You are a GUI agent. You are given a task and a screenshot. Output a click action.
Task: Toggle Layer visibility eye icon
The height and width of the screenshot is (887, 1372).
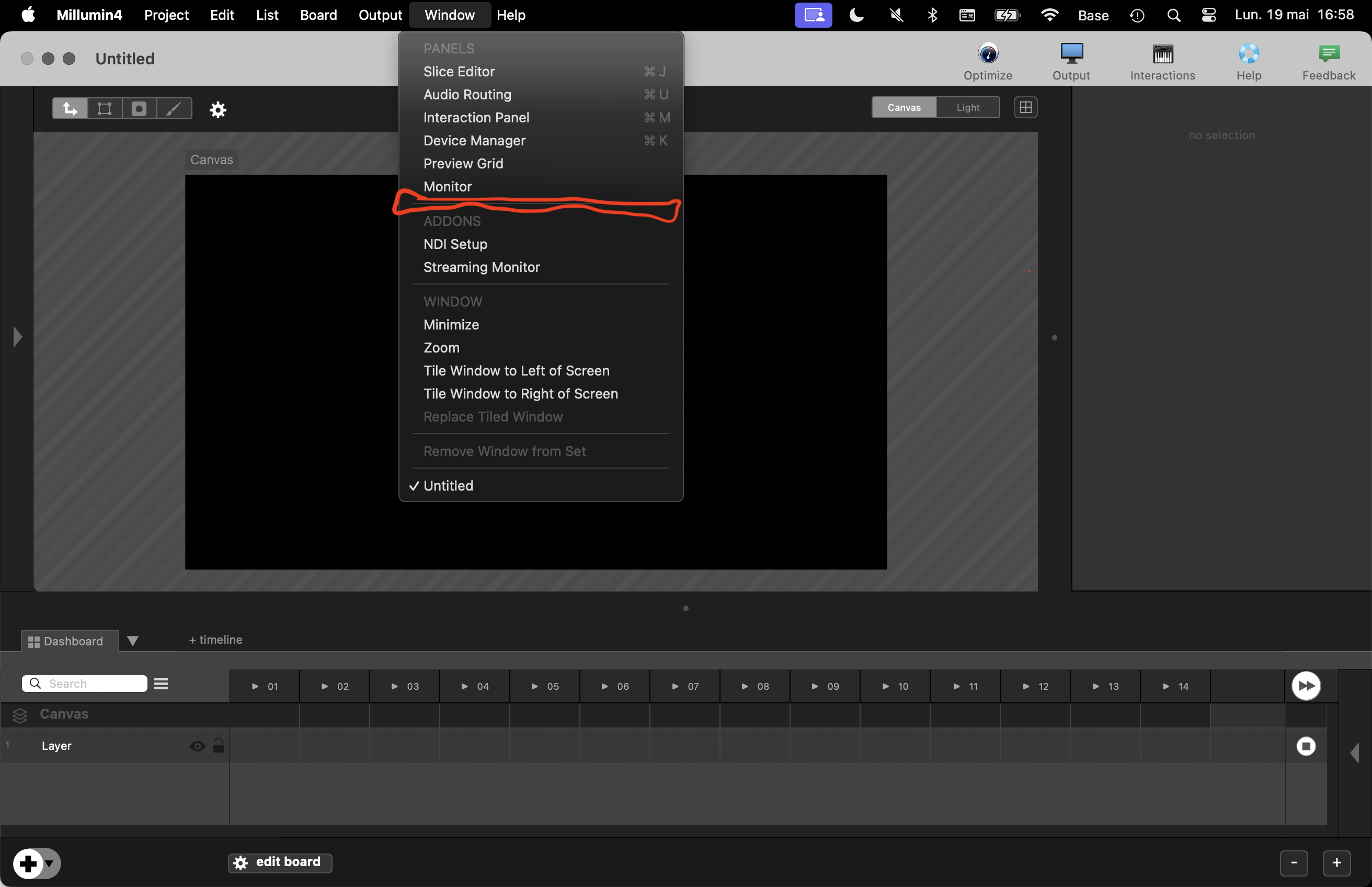197,746
